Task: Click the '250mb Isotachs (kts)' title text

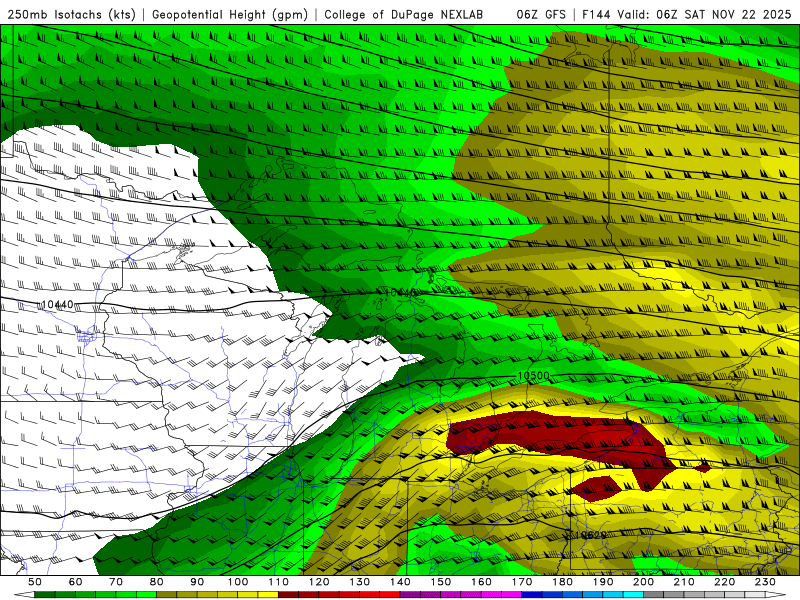Action: click(x=71, y=15)
